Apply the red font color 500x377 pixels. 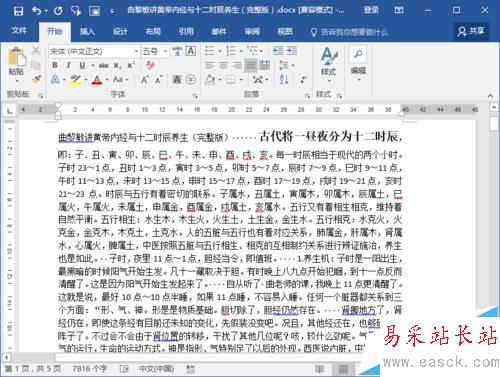(97, 80)
